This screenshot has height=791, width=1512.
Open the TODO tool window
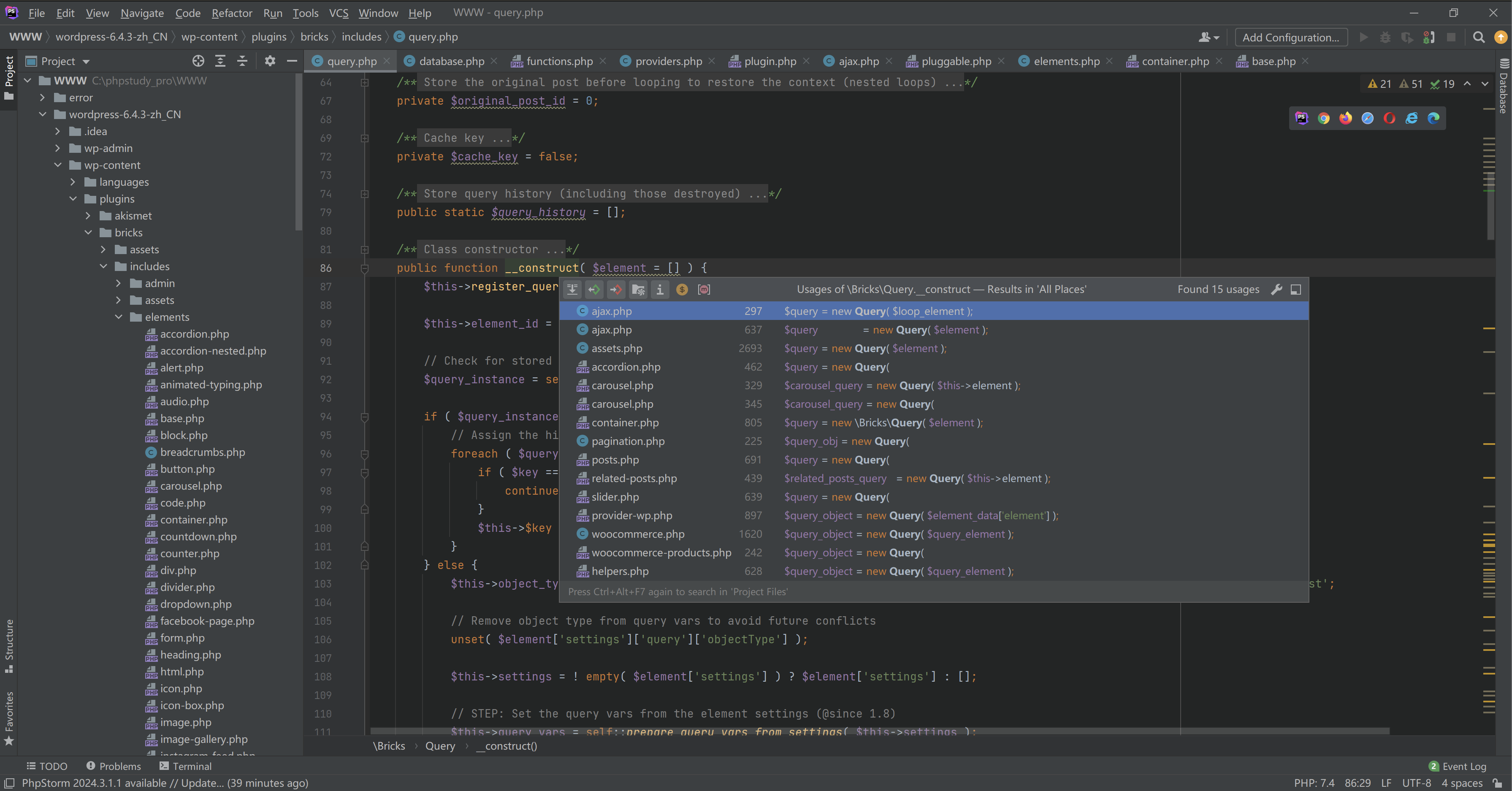click(47, 766)
